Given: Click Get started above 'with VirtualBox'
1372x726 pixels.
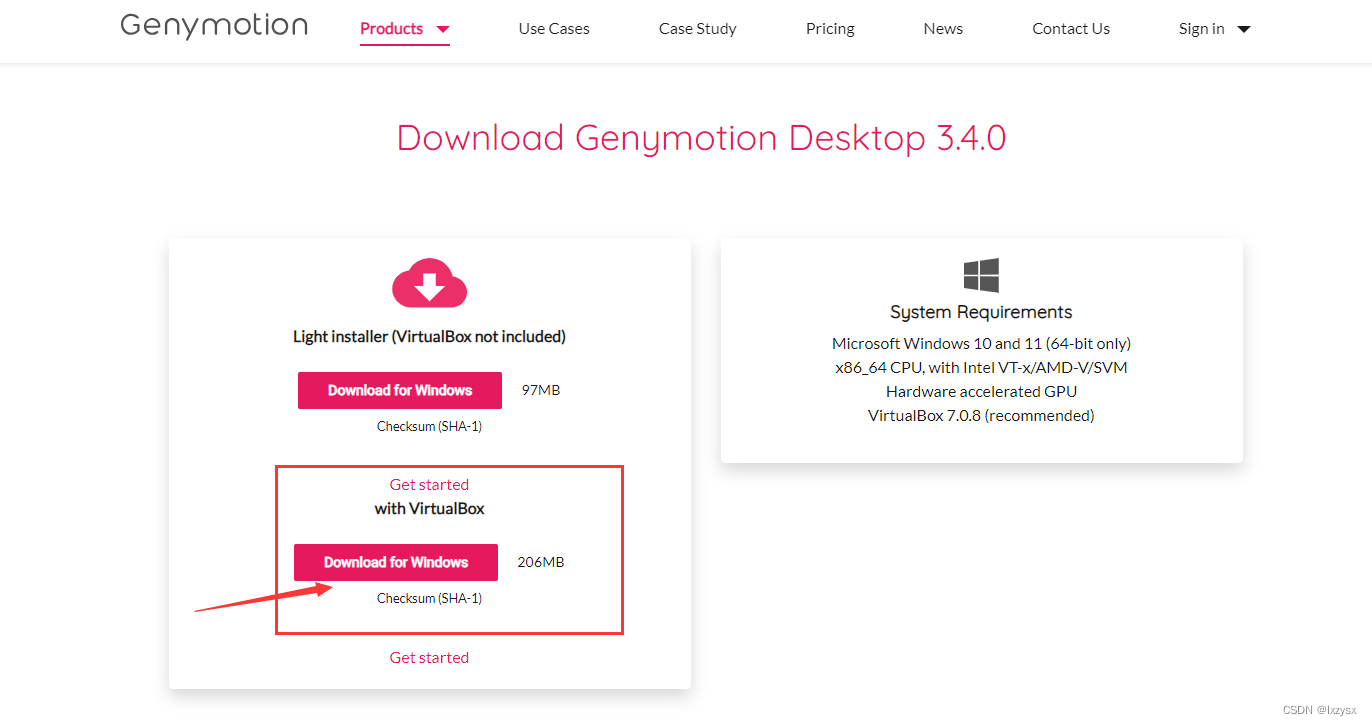Looking at the screenshot, I should (430, 484).
